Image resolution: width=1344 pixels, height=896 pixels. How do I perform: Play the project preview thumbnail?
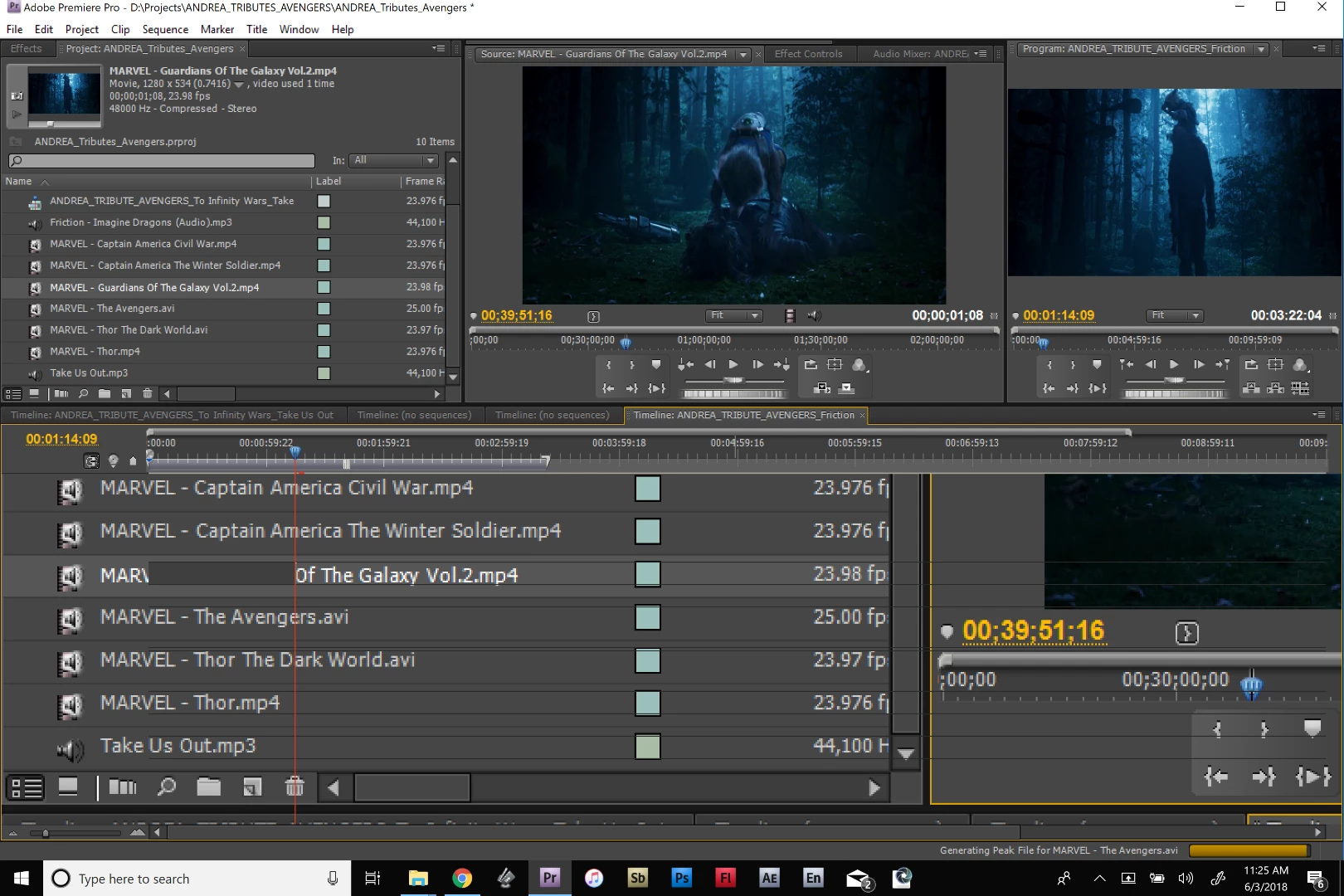tap(17, 114)
